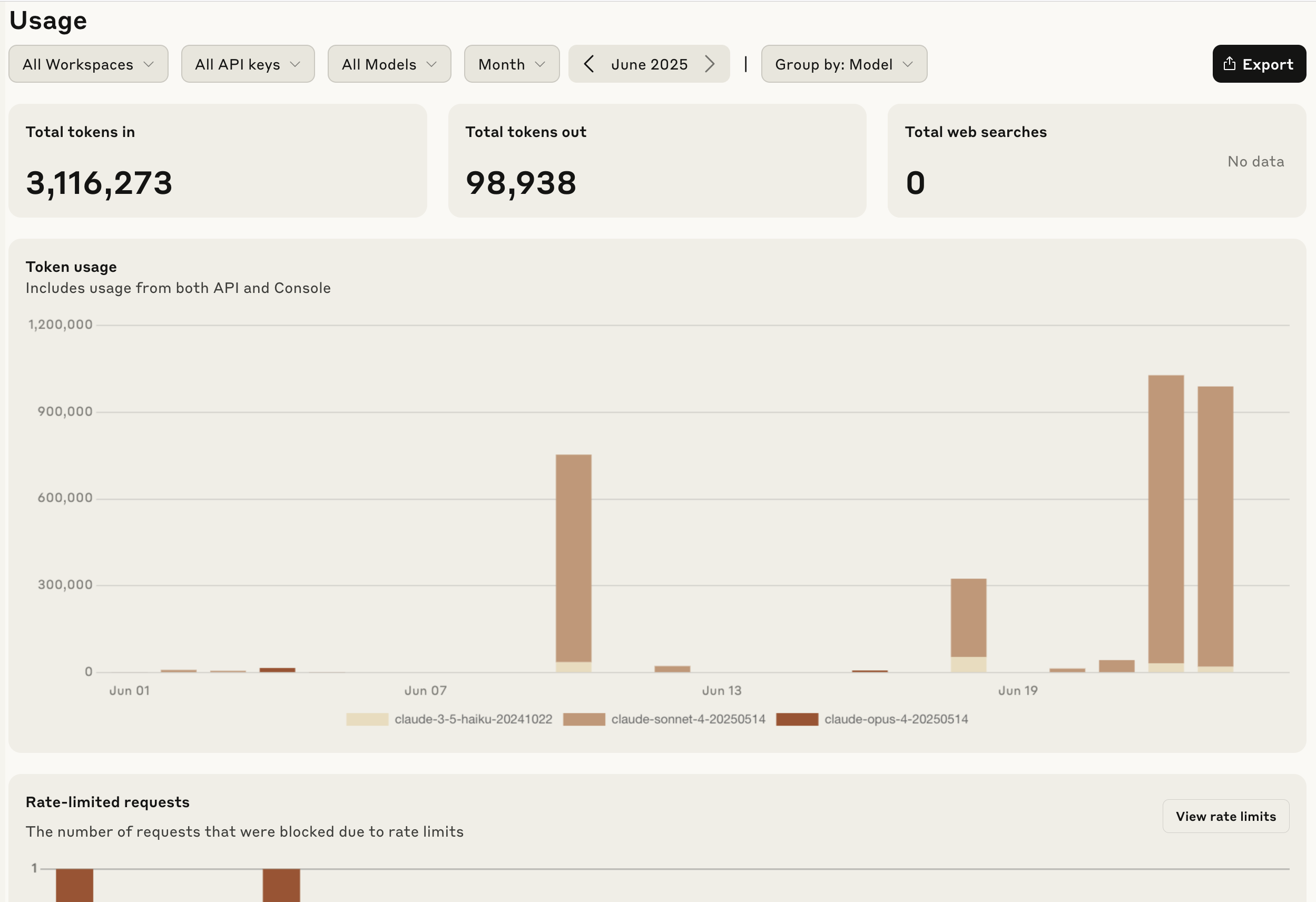Click the previous month left arrow
The width and height of the screenshot is (1316, 902).
click(x=589, y=64)
